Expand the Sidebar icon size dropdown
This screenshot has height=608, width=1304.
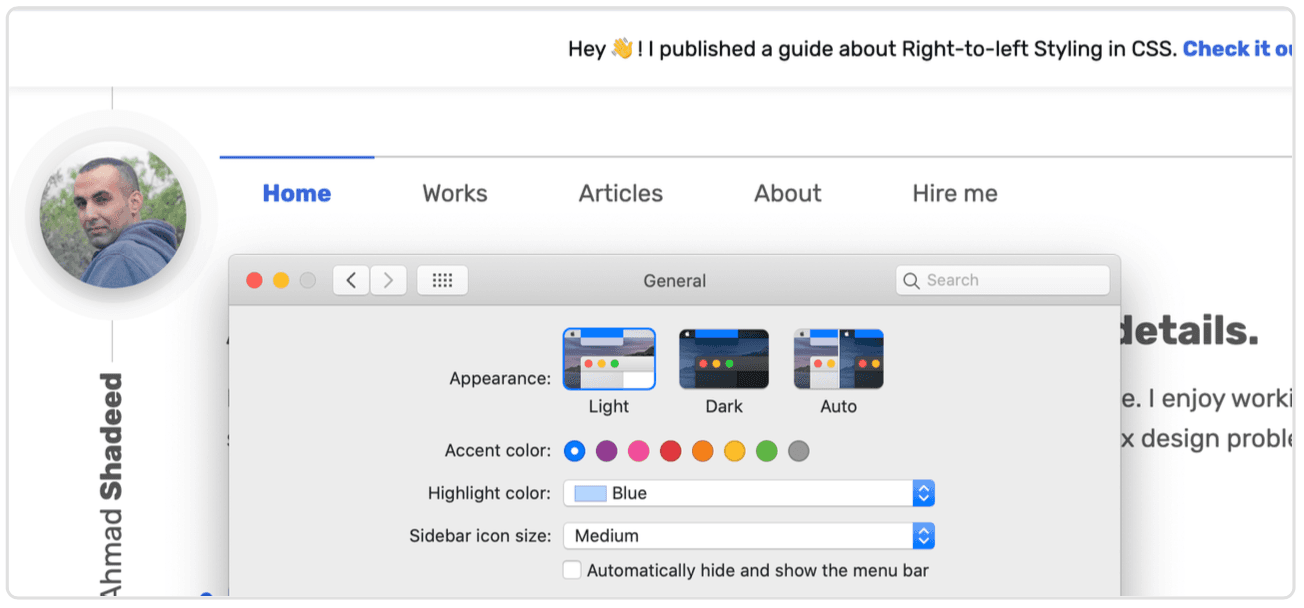(x=748, y=536)
